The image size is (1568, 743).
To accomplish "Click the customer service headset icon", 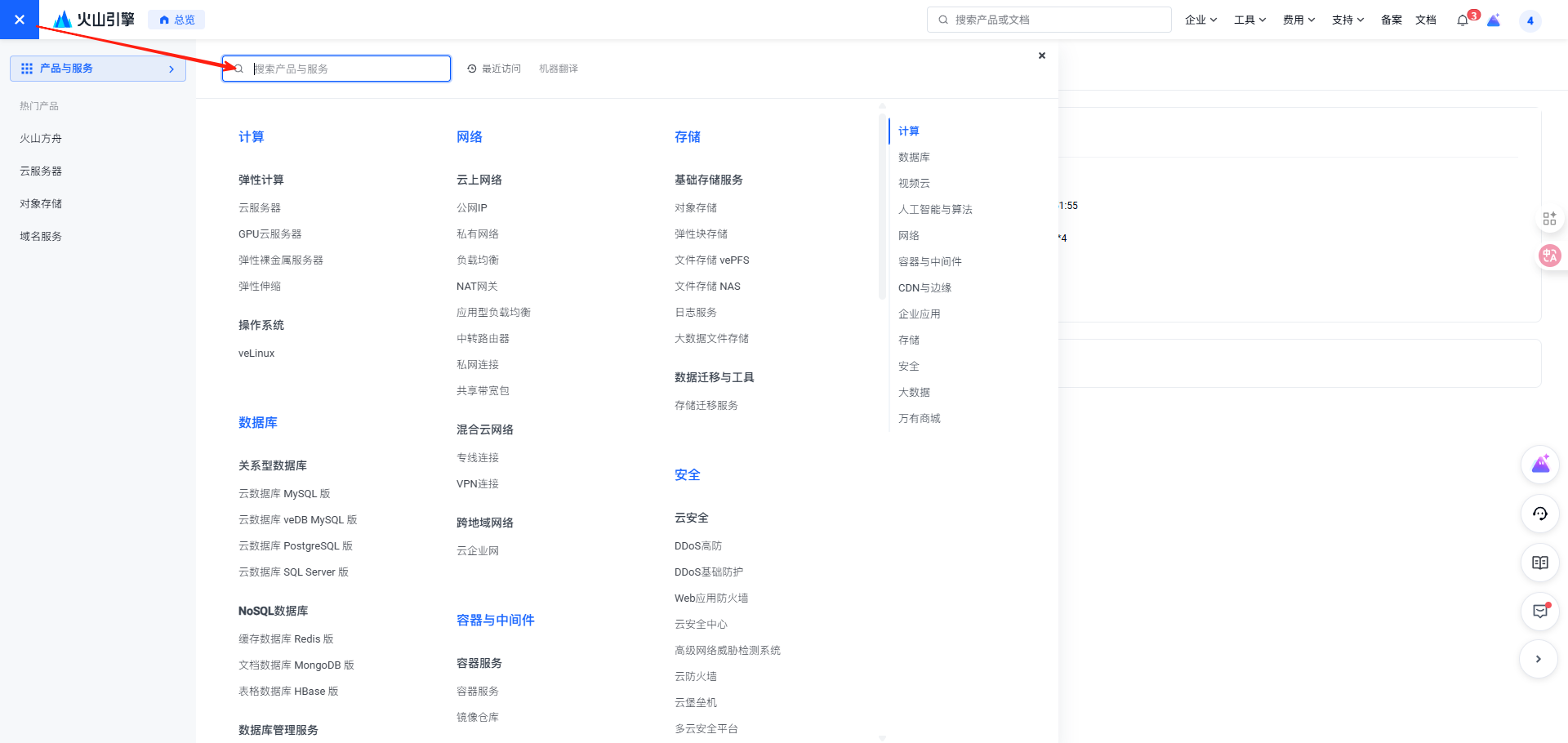I will 1540,514.
